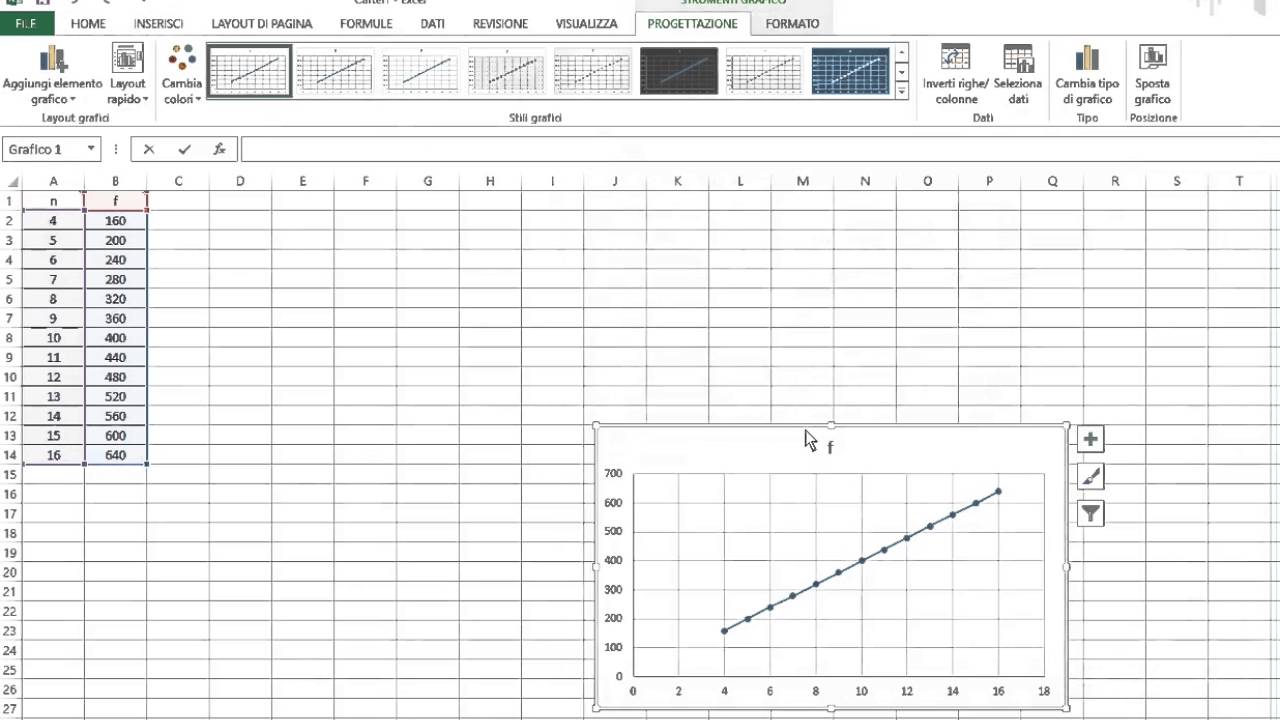Select column header P
1280x720 pixels.
click(x=989, y=181)
